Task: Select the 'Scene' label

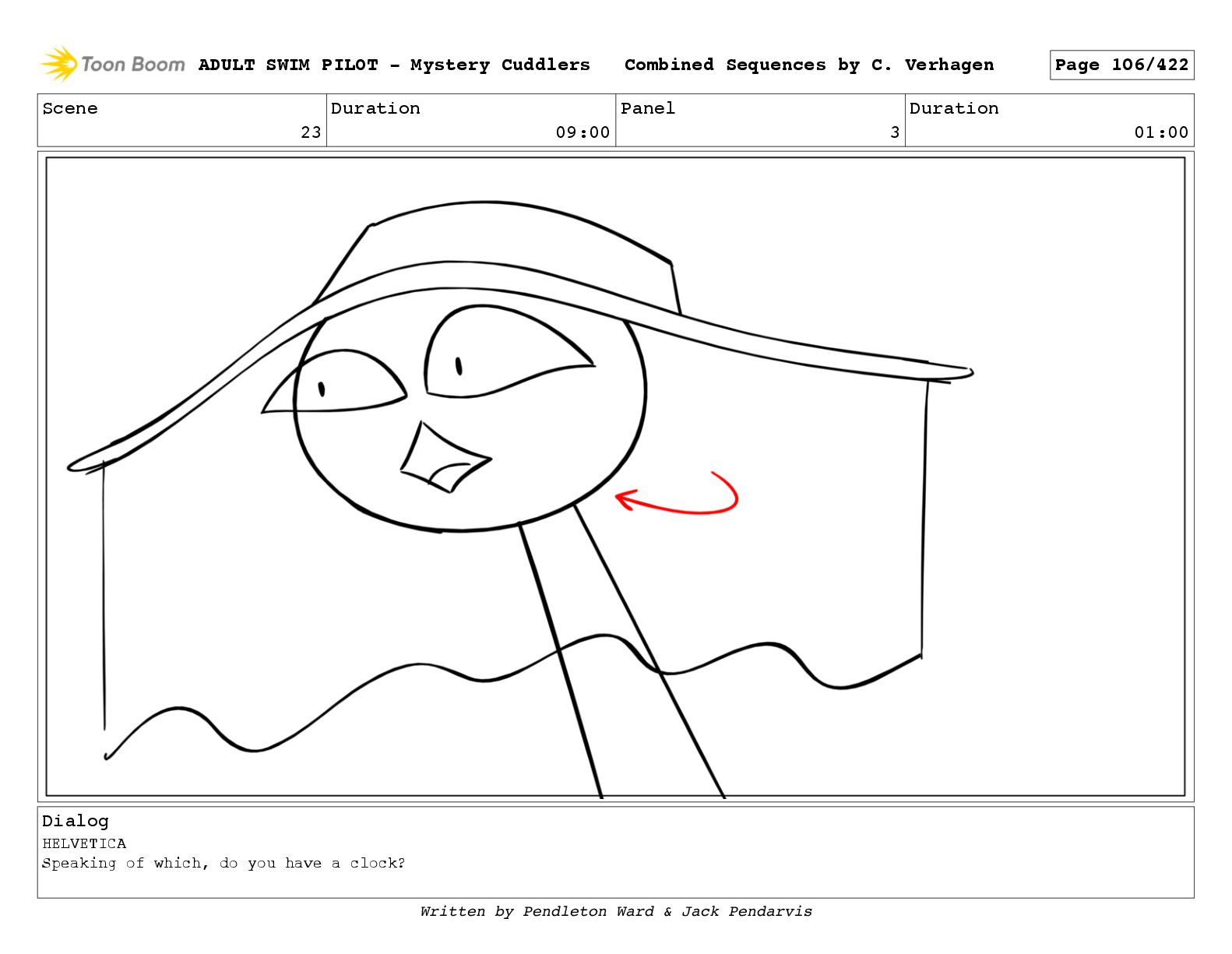Action: 70,108
